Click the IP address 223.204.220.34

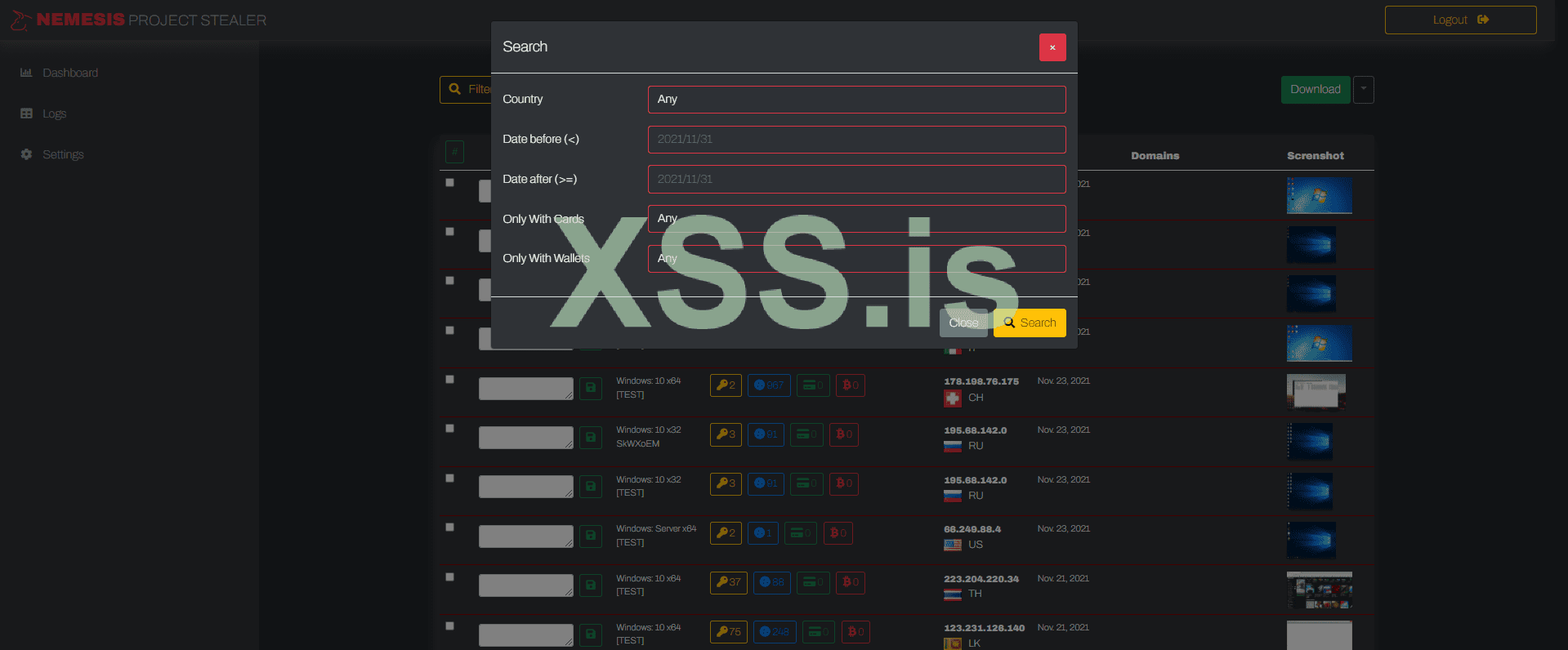(x=981, y=579)
